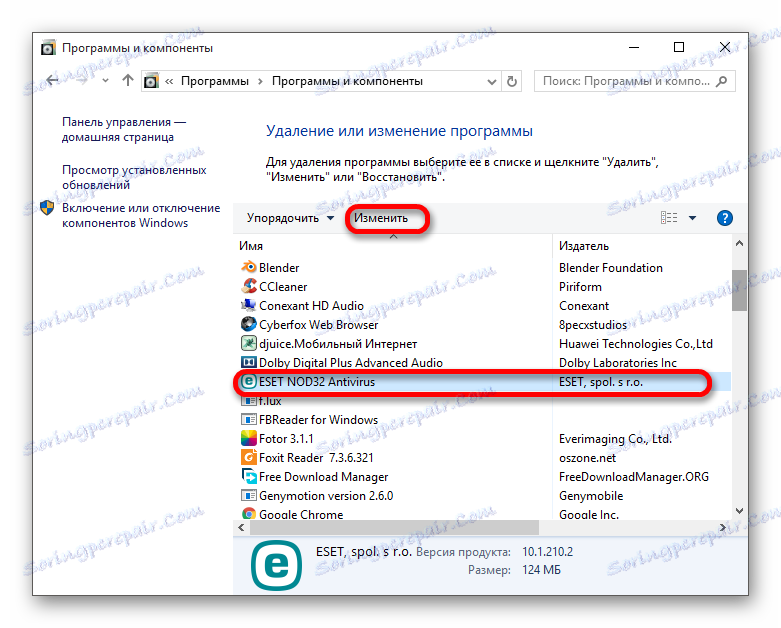
Task: Click the horizontal scrollbar left arrow
Action: coord(241,527)
